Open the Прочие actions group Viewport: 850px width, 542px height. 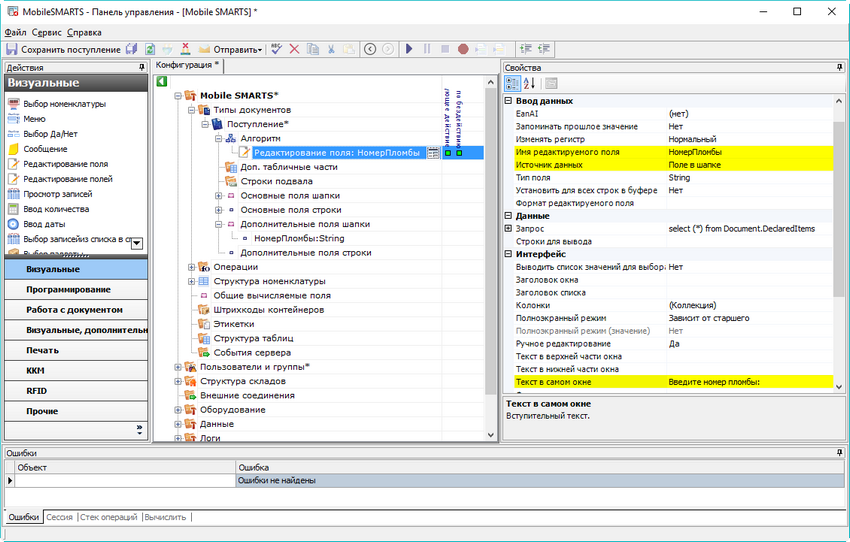pos(76,411)
